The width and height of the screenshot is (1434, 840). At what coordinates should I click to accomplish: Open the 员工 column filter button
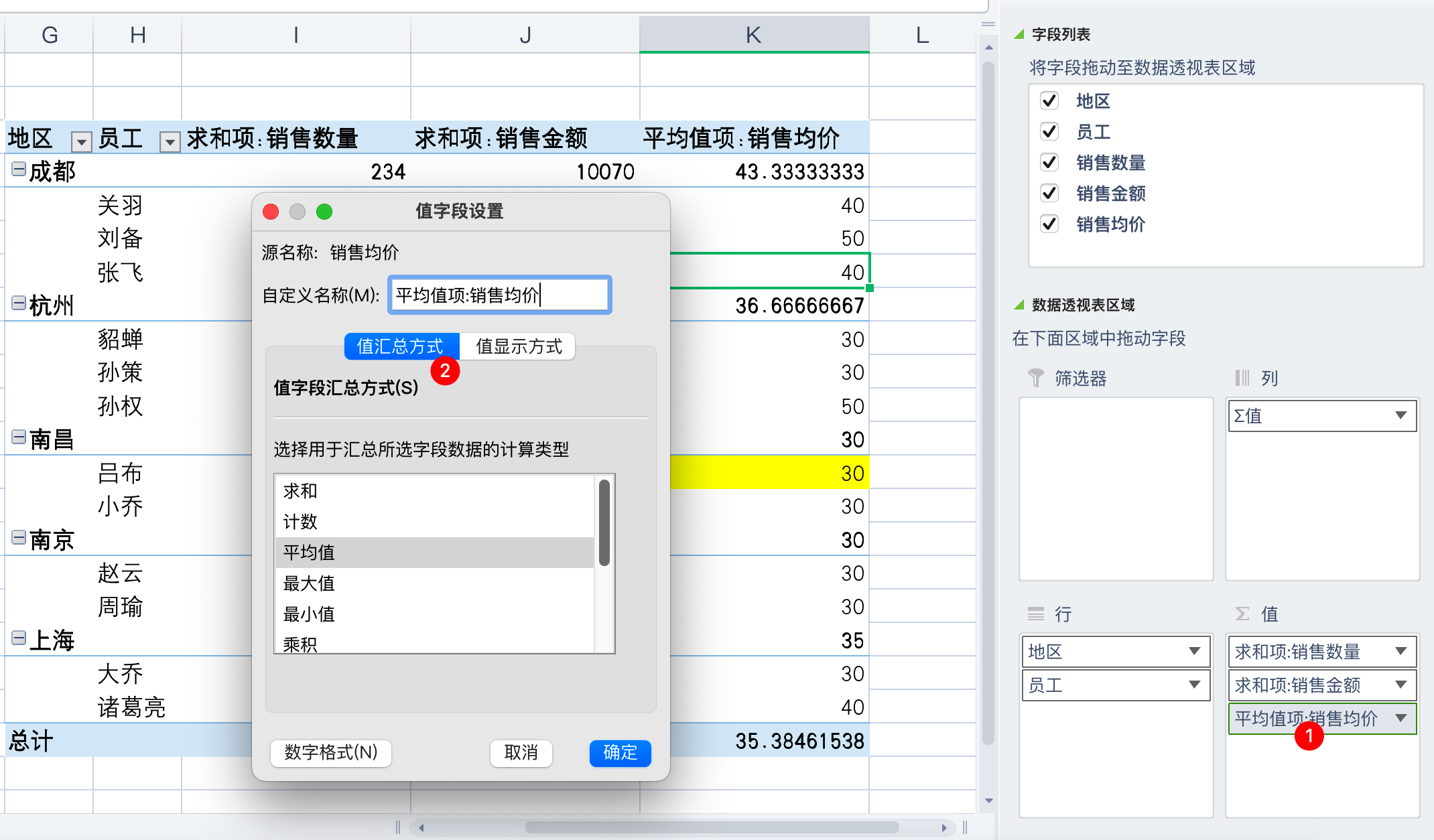coord(170,141)
